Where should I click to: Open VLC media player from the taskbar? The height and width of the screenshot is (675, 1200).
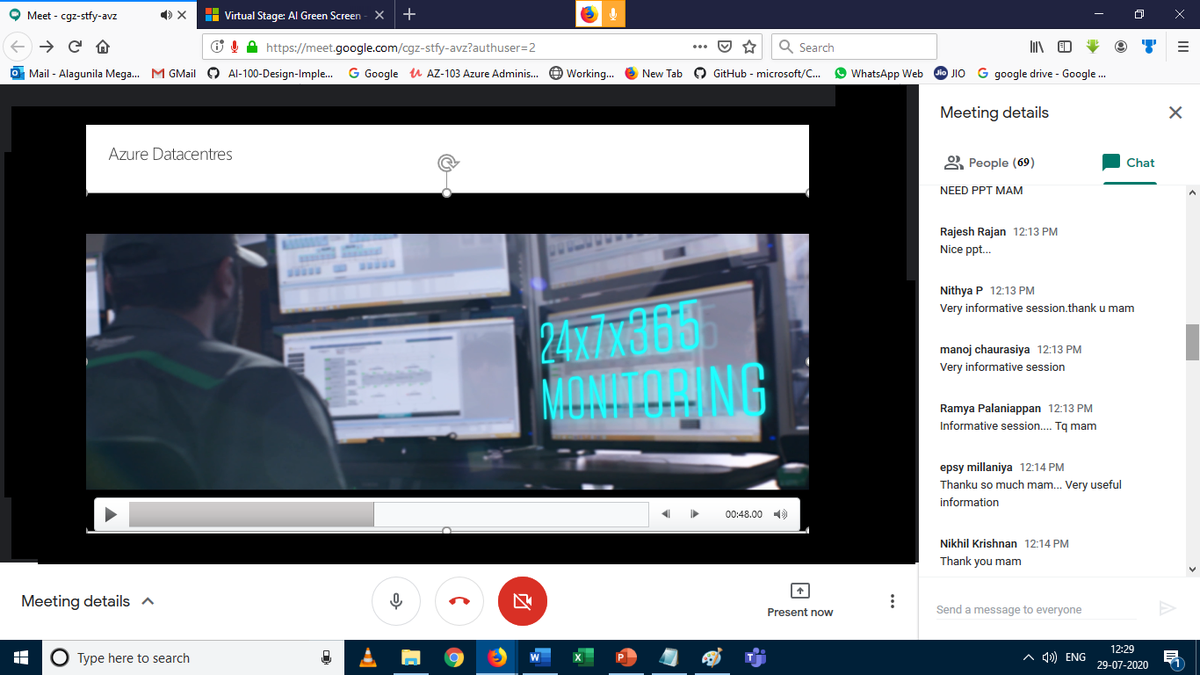pos(368,658)
